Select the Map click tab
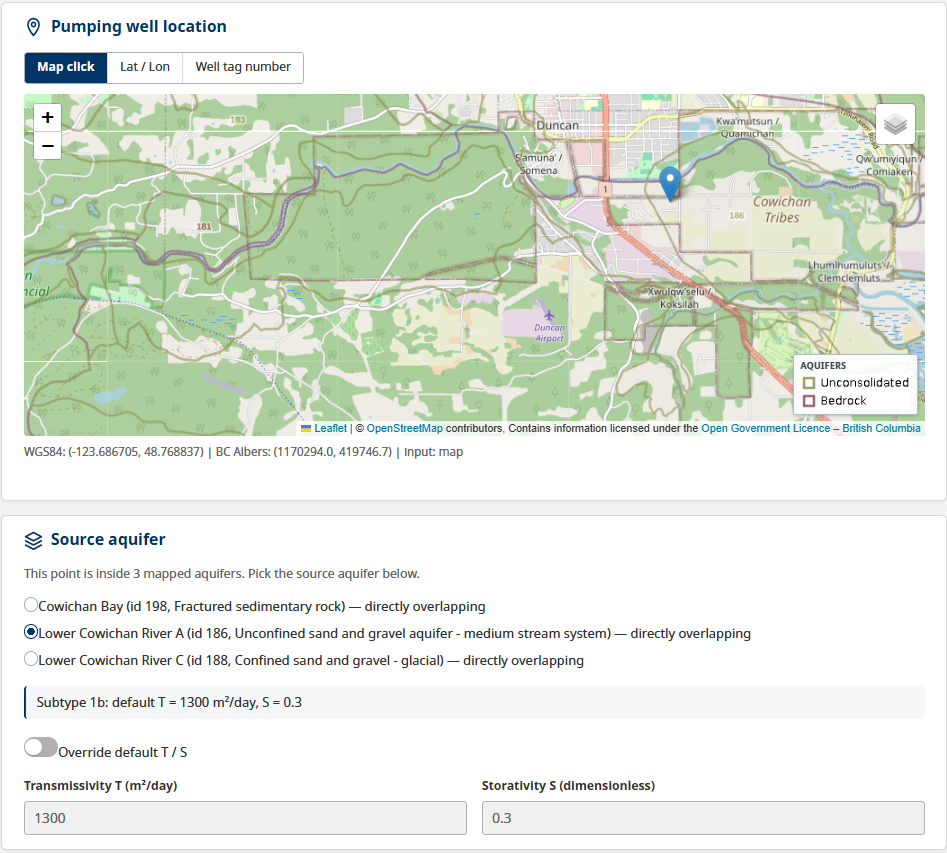The height and width of the screenshot is (853, 947). [66, 67]
